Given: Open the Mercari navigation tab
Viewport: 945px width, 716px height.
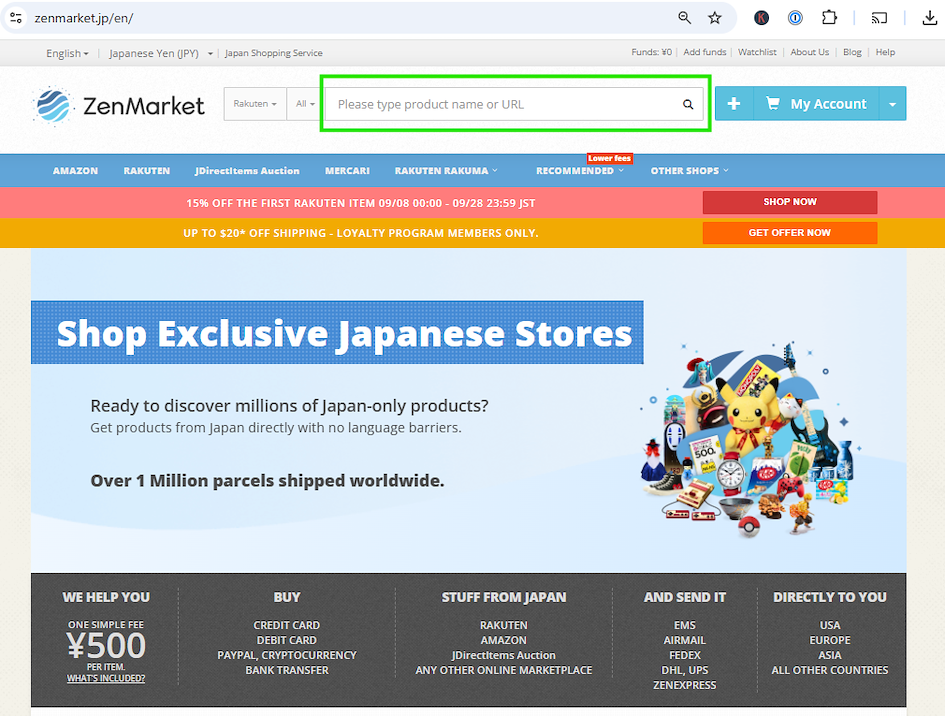Looking at the screenshot, I should [347, 171].
